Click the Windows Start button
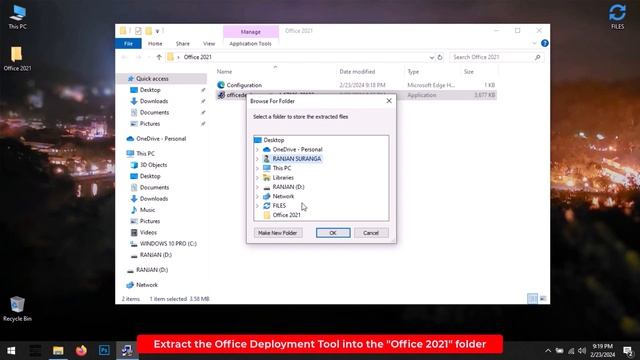 (x=11, y=351)
